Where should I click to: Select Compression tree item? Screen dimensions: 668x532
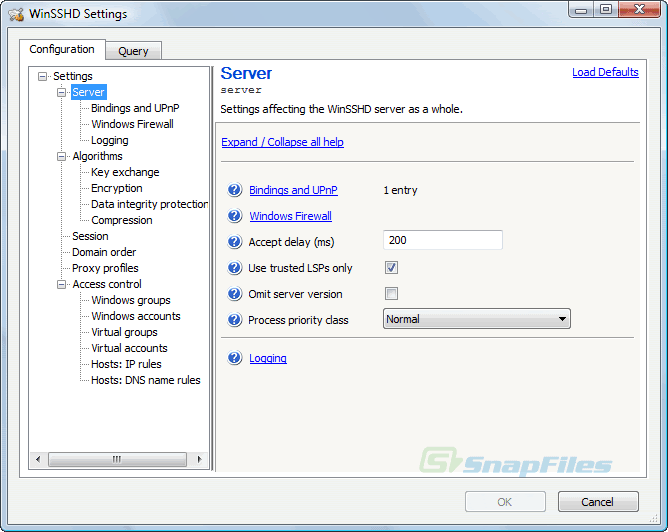point(122,220)
